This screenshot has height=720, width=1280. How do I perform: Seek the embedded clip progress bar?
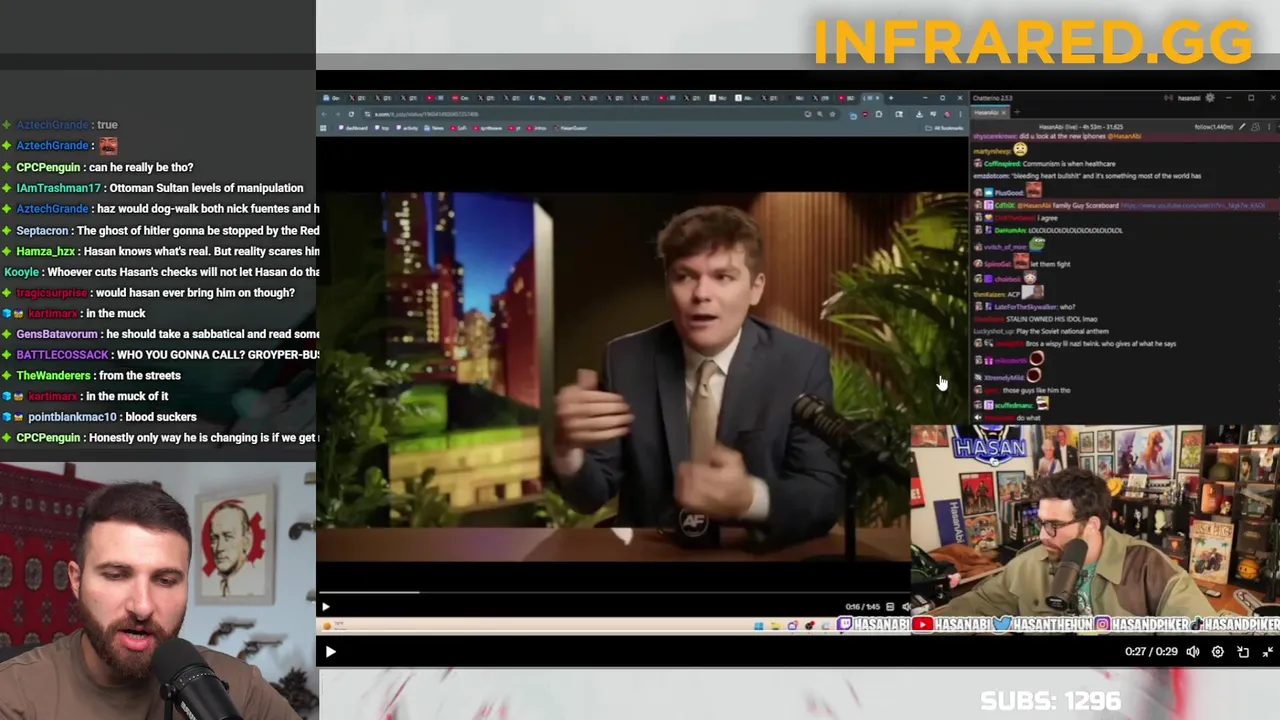[x=613, y=592]
